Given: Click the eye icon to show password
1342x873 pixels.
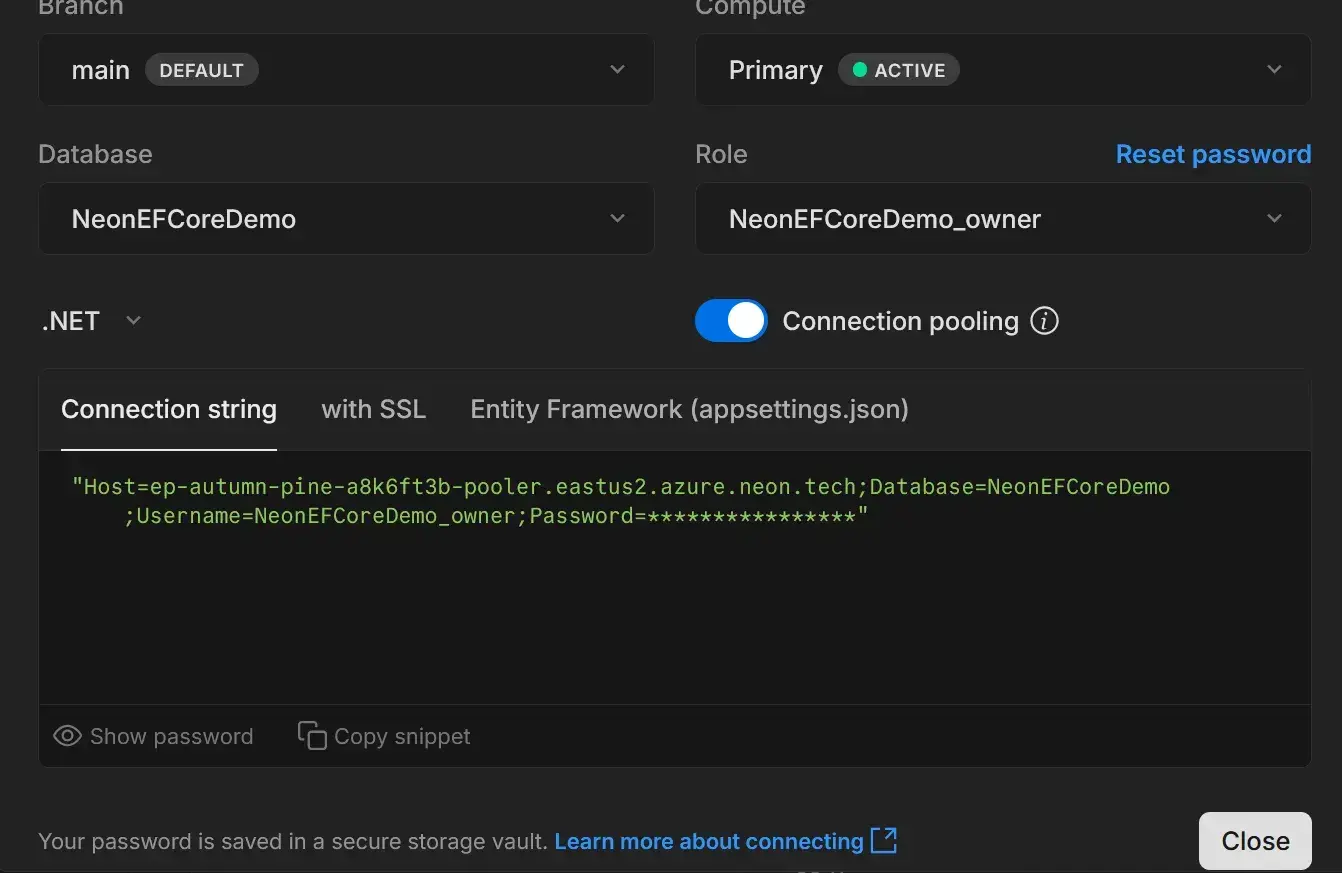Looking at the screenshot, I should (x=67, y=736).
